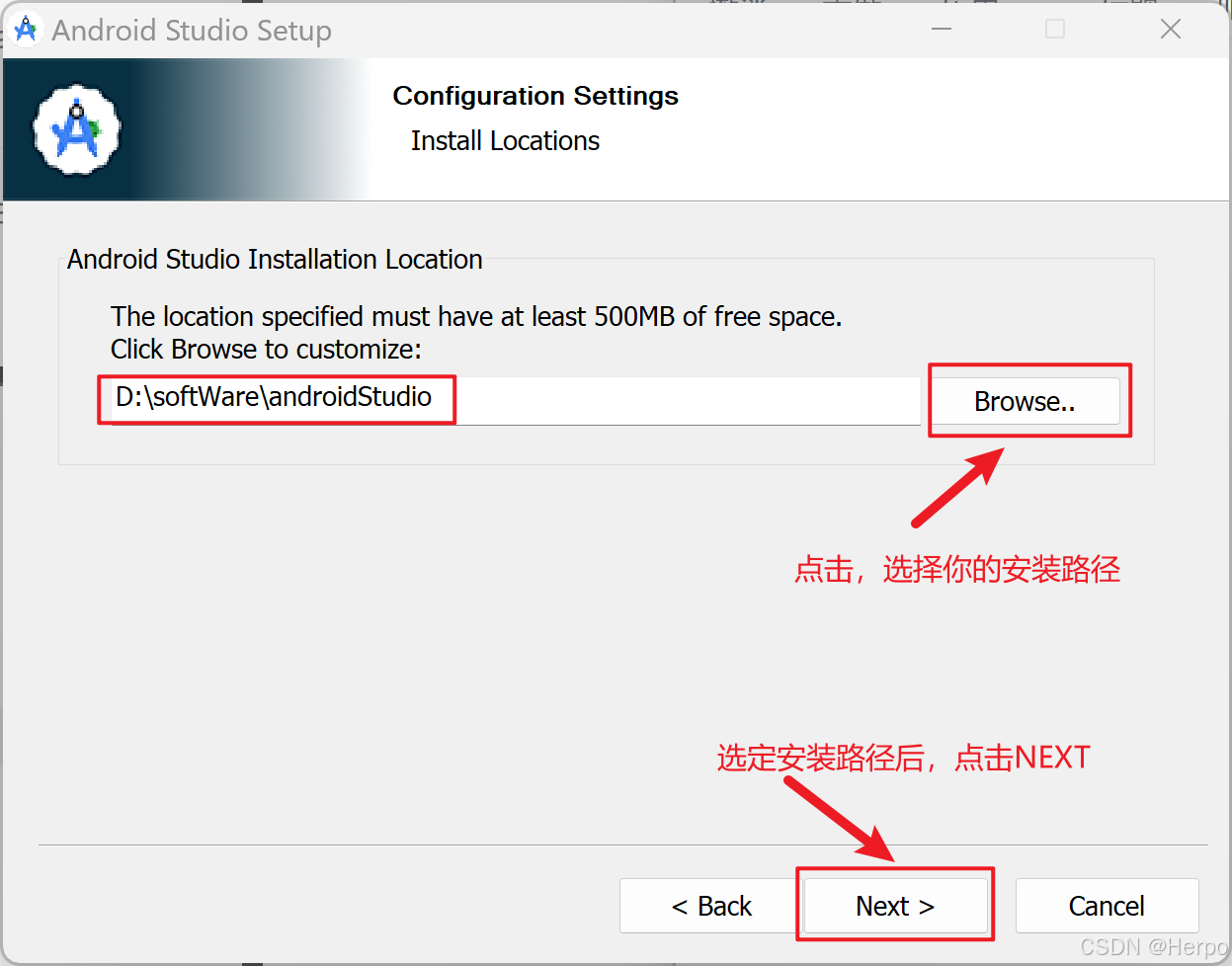
Task: Click 'Click Browse to customize:' text
Action: point(266,350)
